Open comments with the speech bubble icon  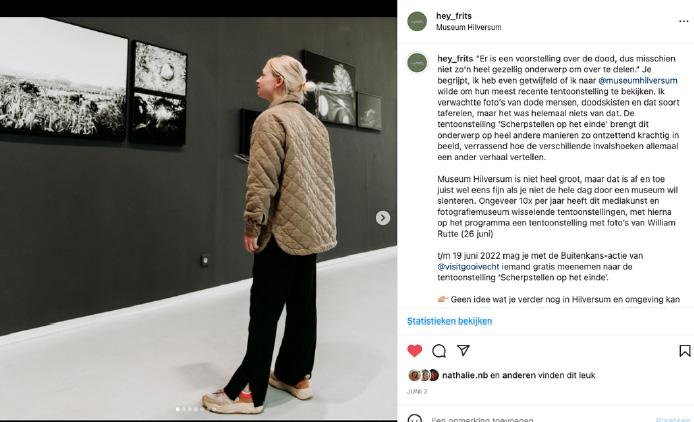(x=439, y=351)
